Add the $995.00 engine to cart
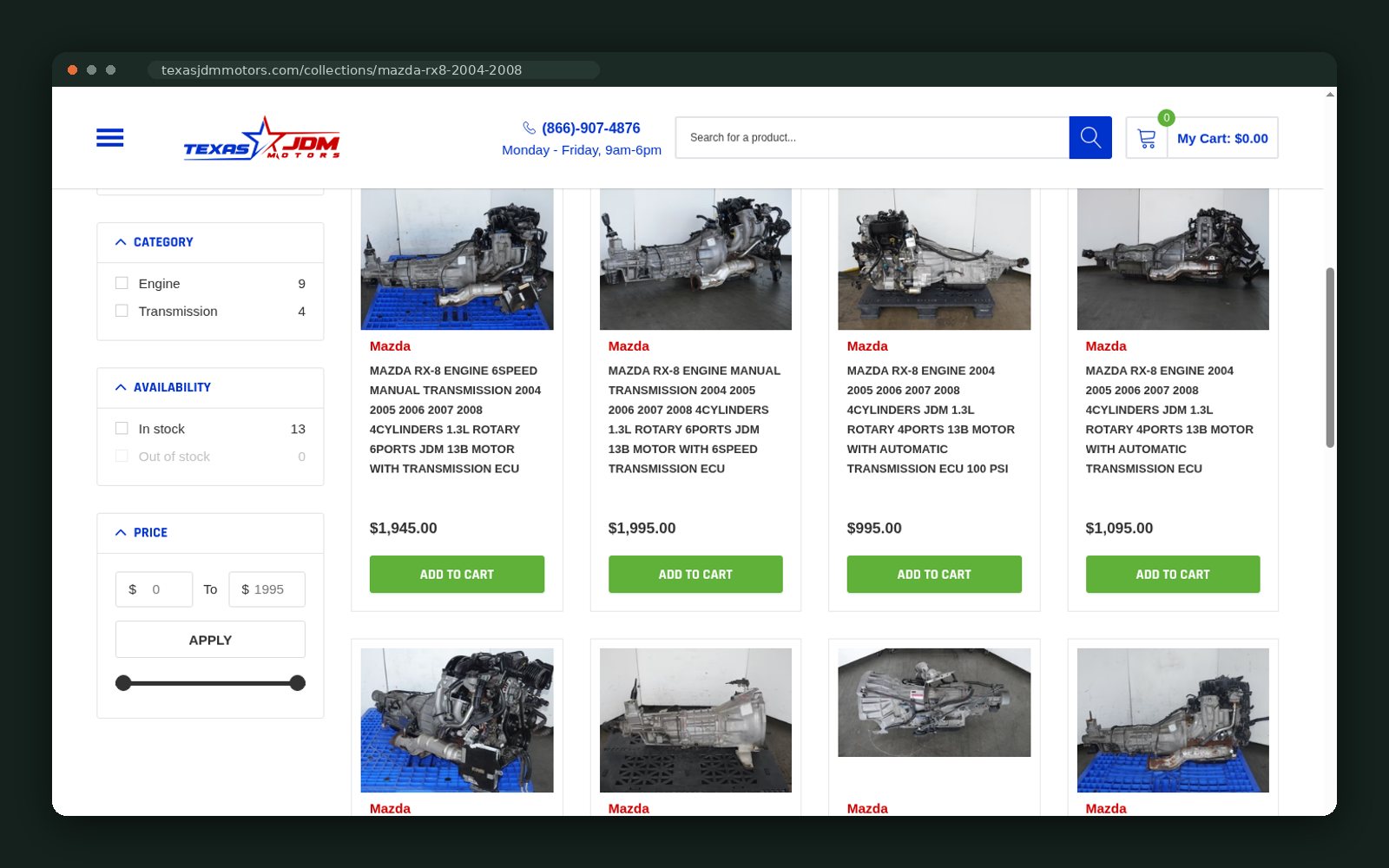The image size is (1389, 868). (934, 574)
